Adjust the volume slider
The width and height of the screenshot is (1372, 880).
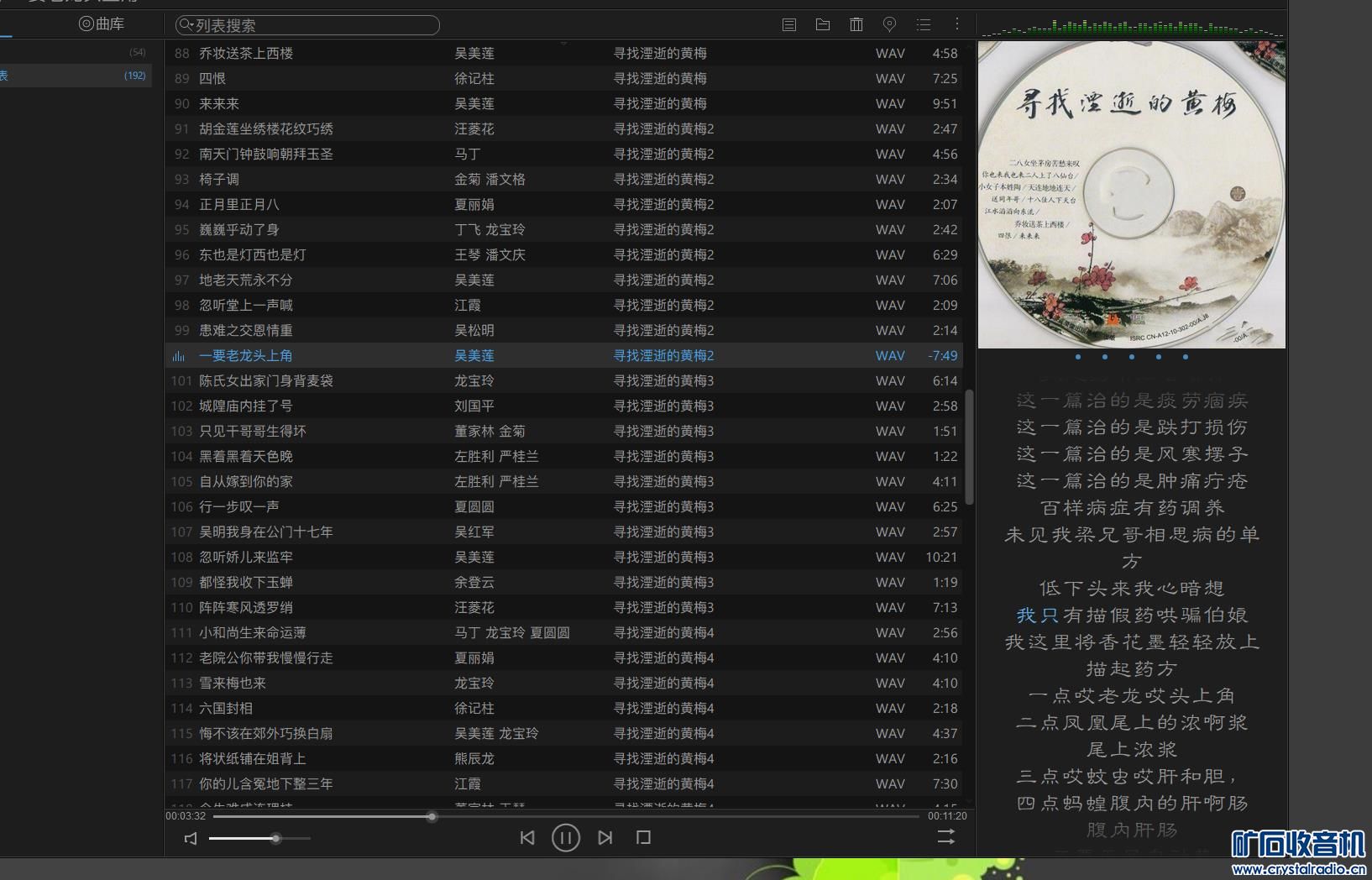point(259,838)
